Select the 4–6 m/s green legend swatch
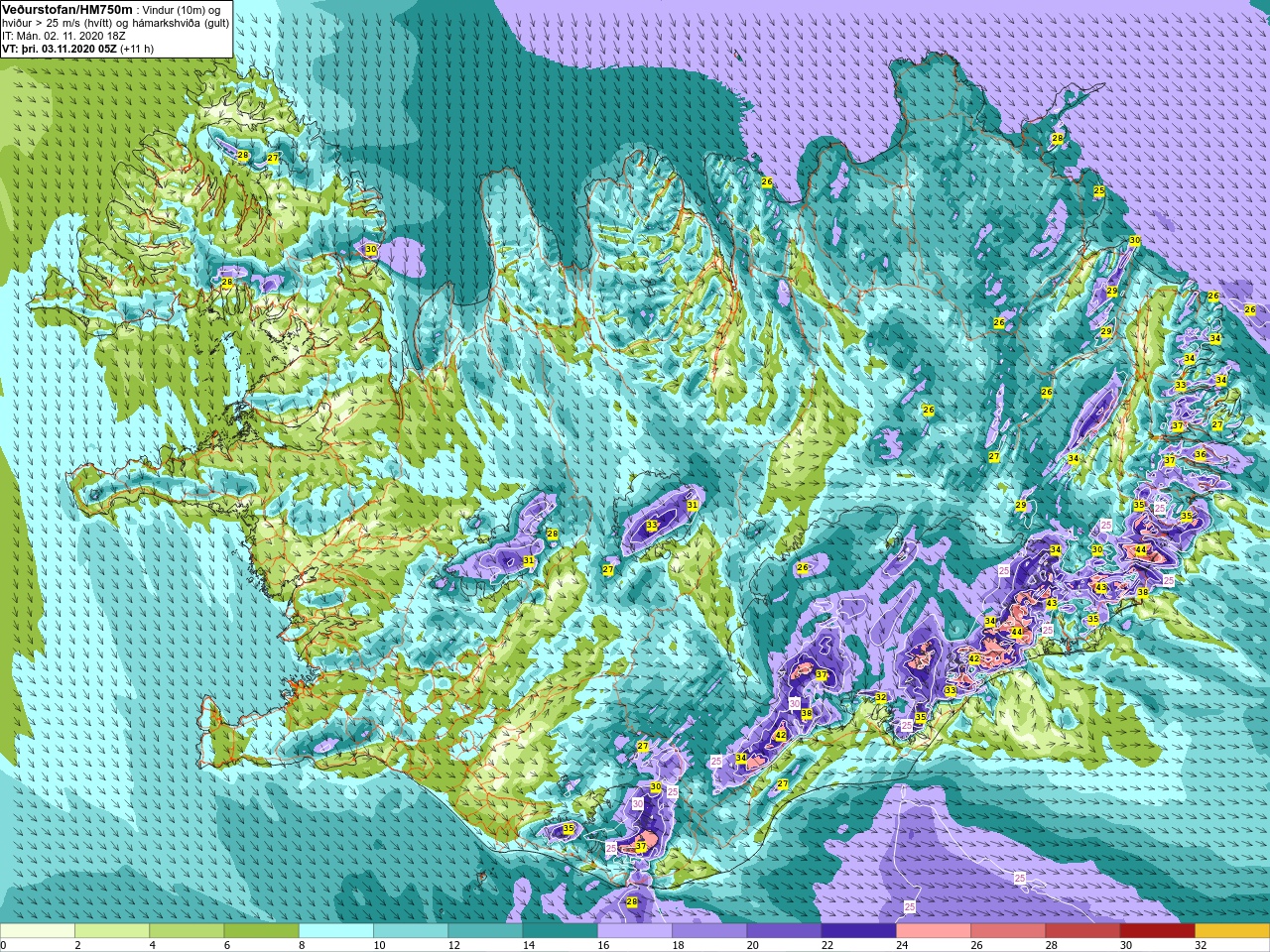 pos(187,931)
